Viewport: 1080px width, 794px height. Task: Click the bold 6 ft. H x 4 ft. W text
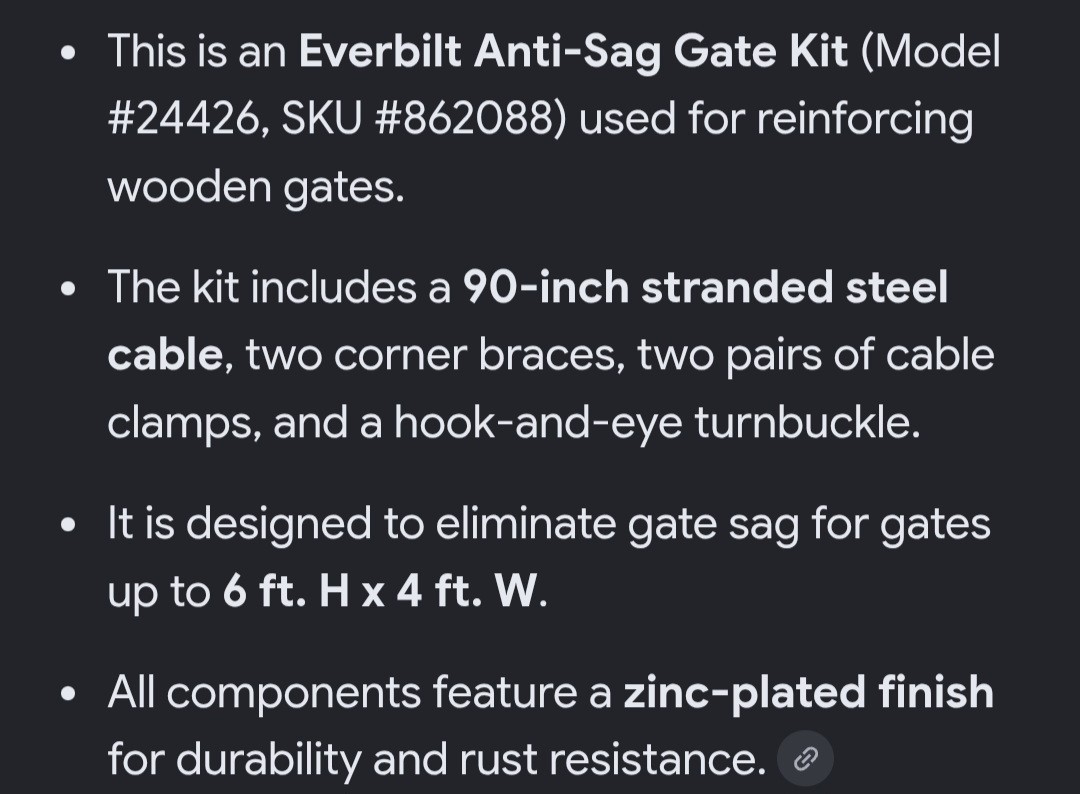380,591
